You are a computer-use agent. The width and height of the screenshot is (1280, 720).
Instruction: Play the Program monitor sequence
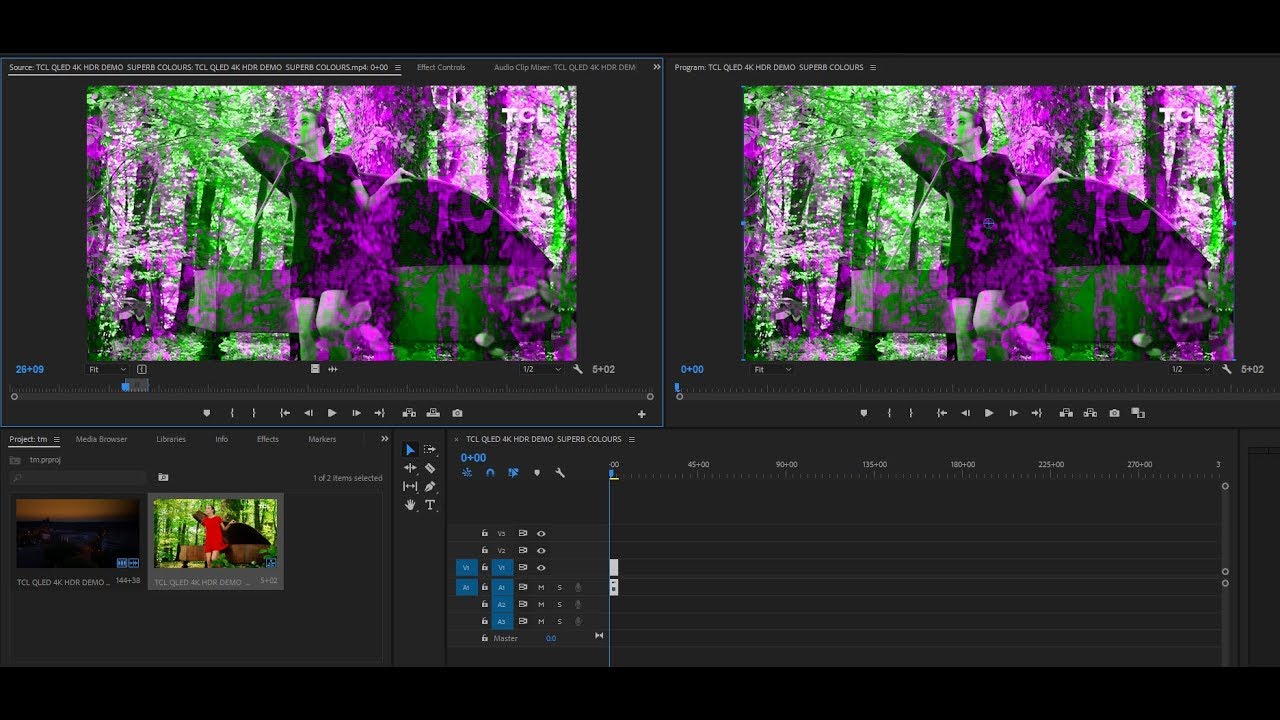[x=989, y=413]
